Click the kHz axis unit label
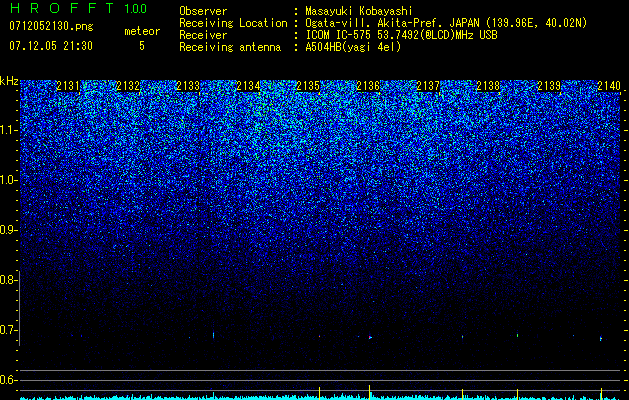The width and height of the screenshot is (629, 400). point(9,81)
